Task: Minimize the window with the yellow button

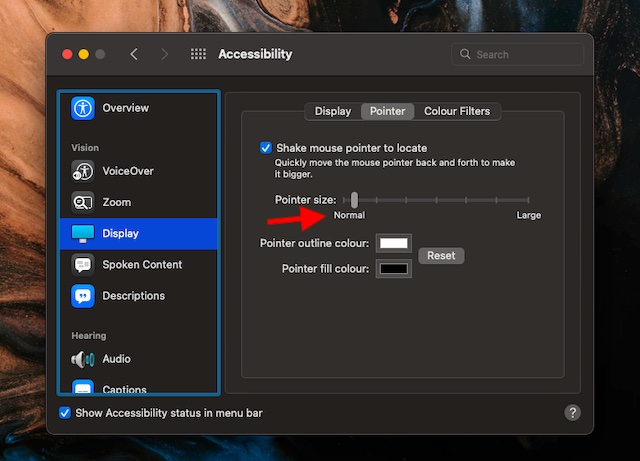Action: (x=84, y=54)
